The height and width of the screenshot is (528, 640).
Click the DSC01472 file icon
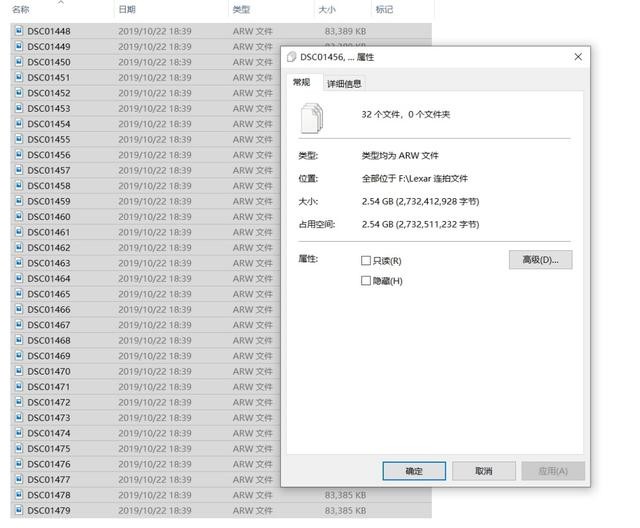pos(19,402)
